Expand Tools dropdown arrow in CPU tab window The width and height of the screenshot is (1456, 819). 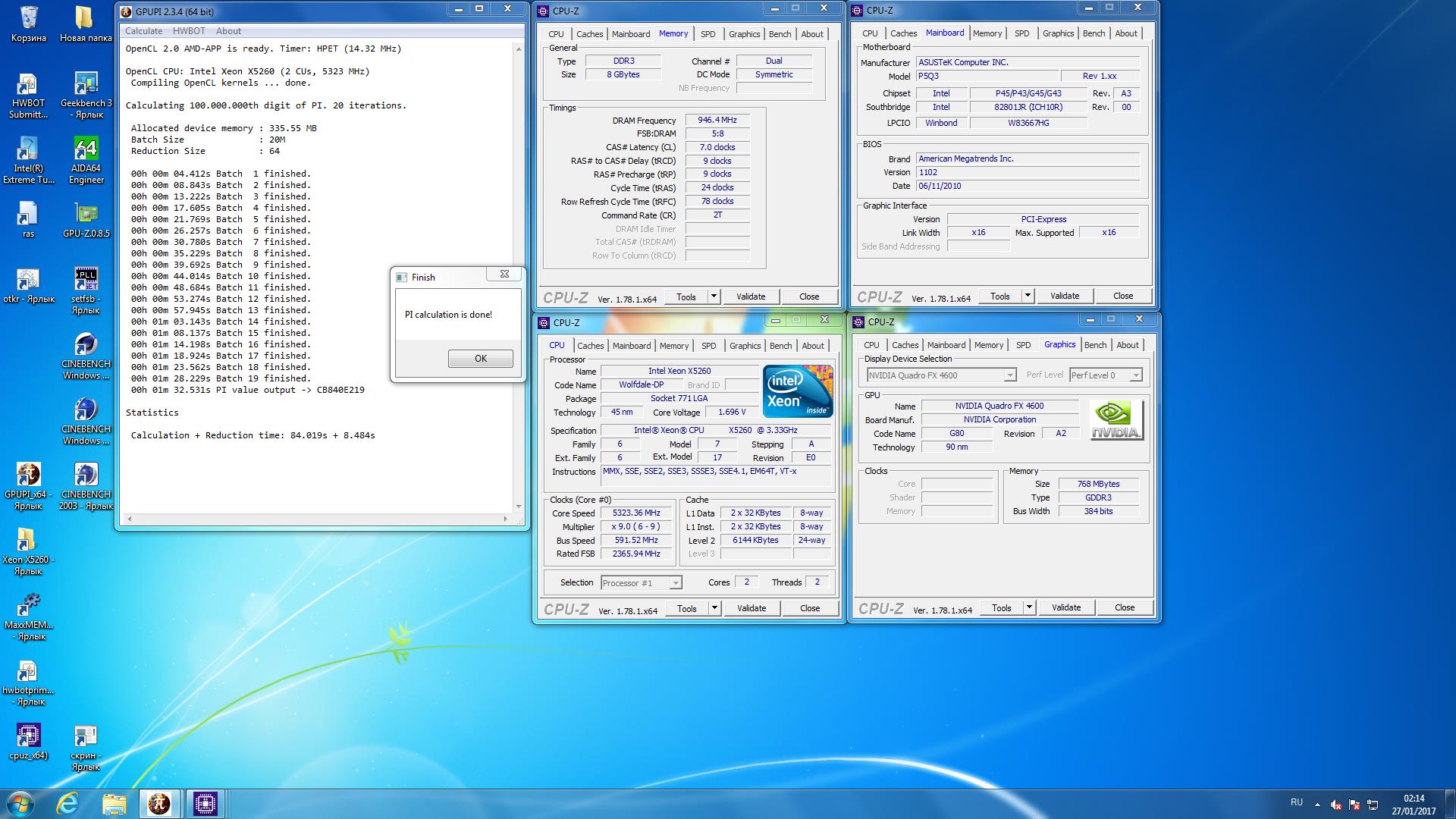click(x=714, y=608)
